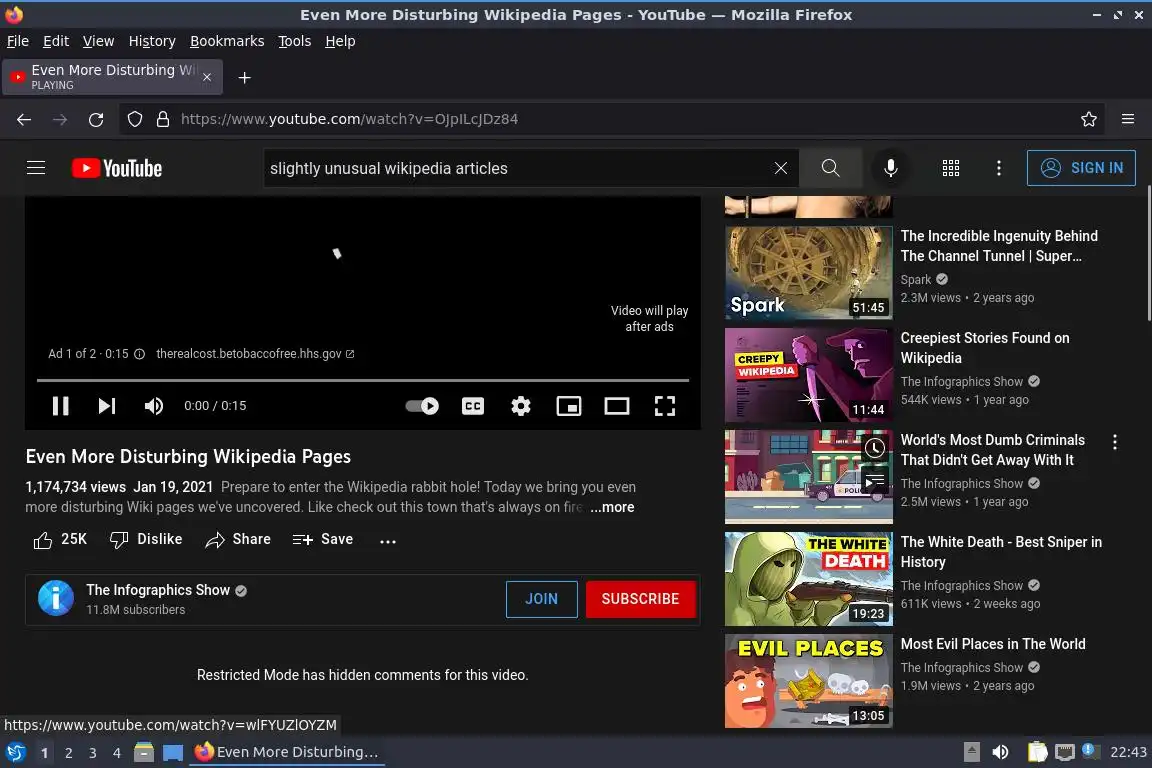Open the Edit menu
The height and width of the screenshot is (768, 1152).
click(56, 41)
